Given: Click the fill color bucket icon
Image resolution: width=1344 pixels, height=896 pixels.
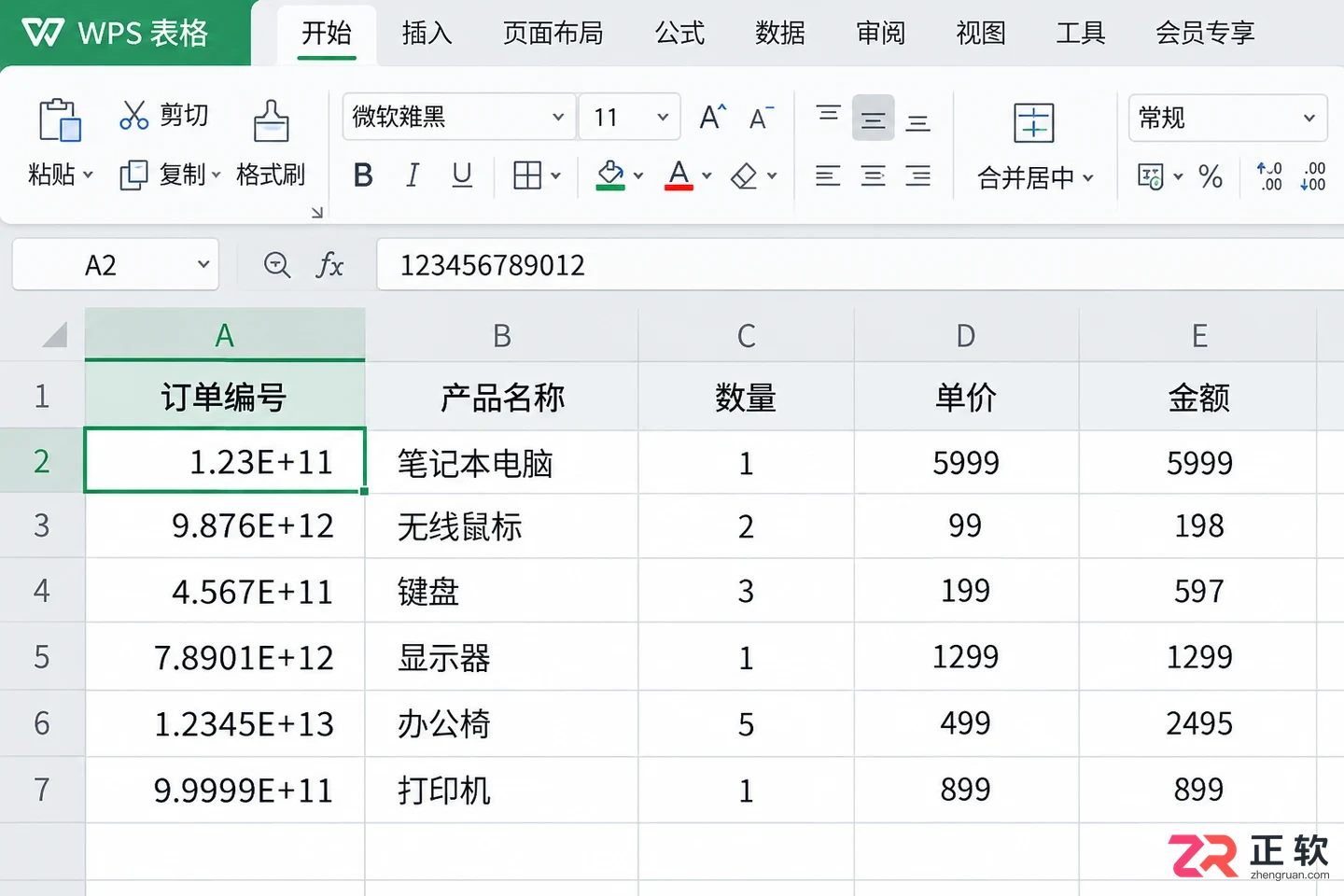Looking at the screenshot, I should click(x=610, y=175).
